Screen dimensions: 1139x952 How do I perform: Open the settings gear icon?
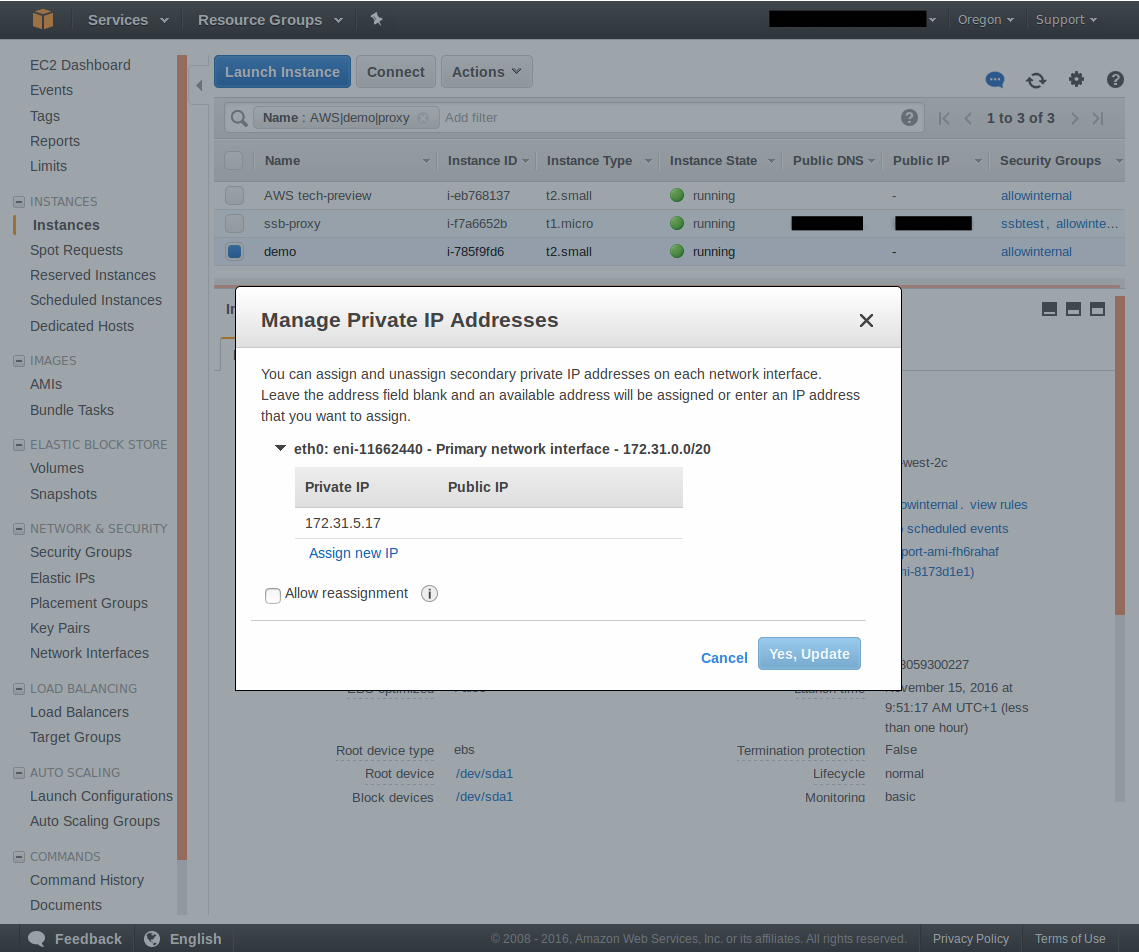point(1076,80)
